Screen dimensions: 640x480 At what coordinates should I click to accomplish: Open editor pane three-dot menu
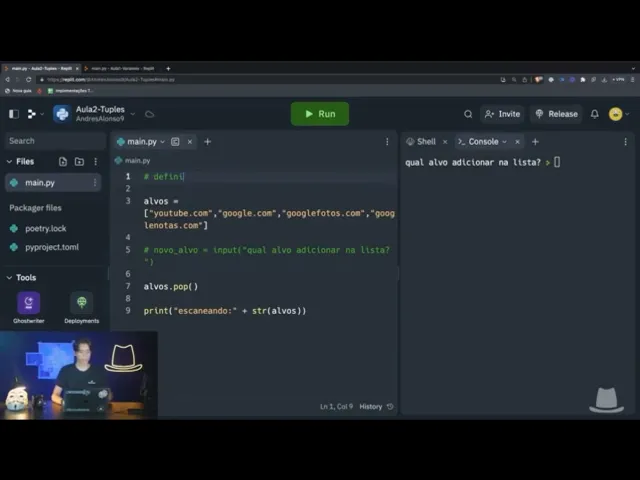click(x=387, y=142)
